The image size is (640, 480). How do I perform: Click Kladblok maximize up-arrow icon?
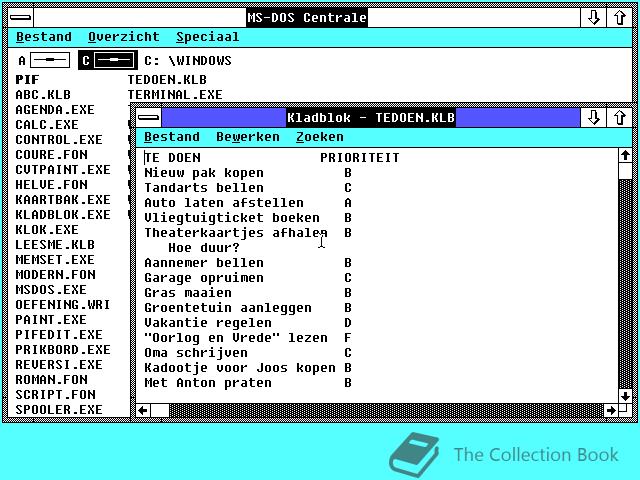click(620, 118)
